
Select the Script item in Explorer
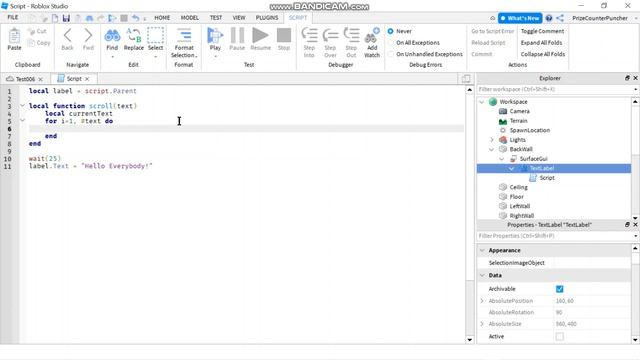pos(547,178)
